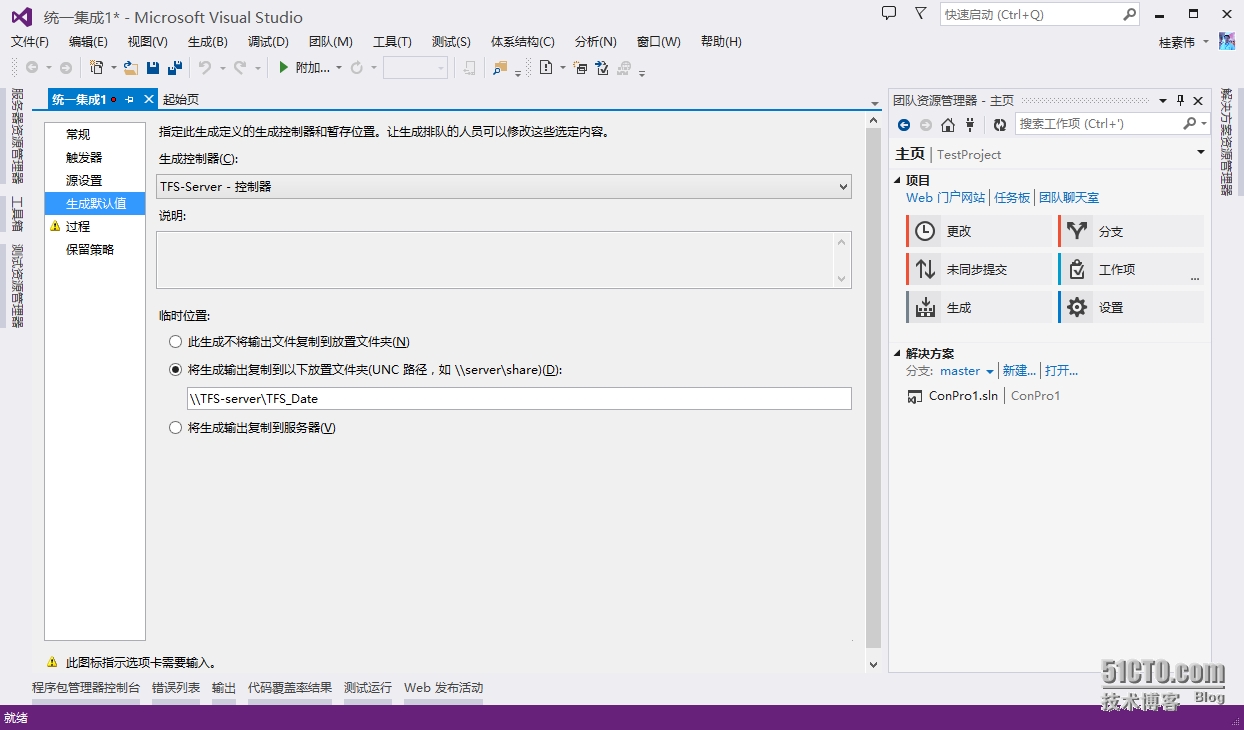
Task: Open the 任务板 link
Action: coord(1012,198)
